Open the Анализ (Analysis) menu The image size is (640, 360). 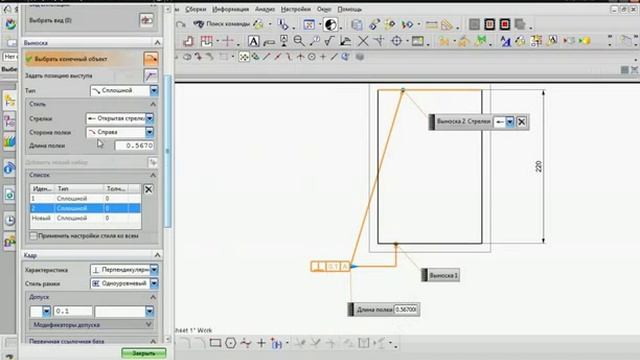265,9
